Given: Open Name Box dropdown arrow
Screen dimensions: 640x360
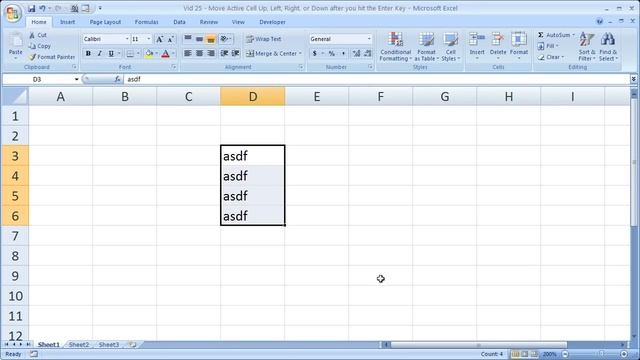Looking at the screenshot, I should click(x=76, y=79).
